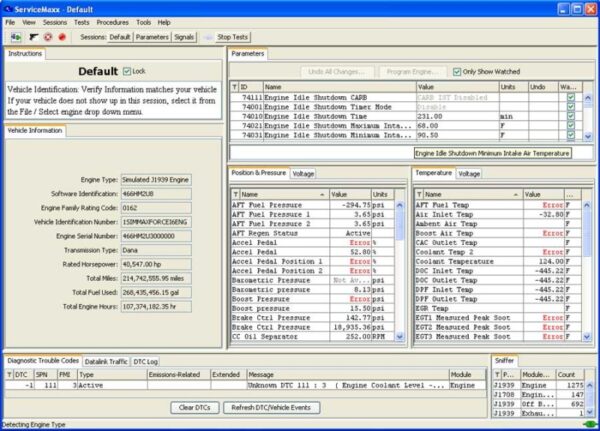Open the Tools menu
The width and height of the screenshot is (600, 431).
click(143, 23)
